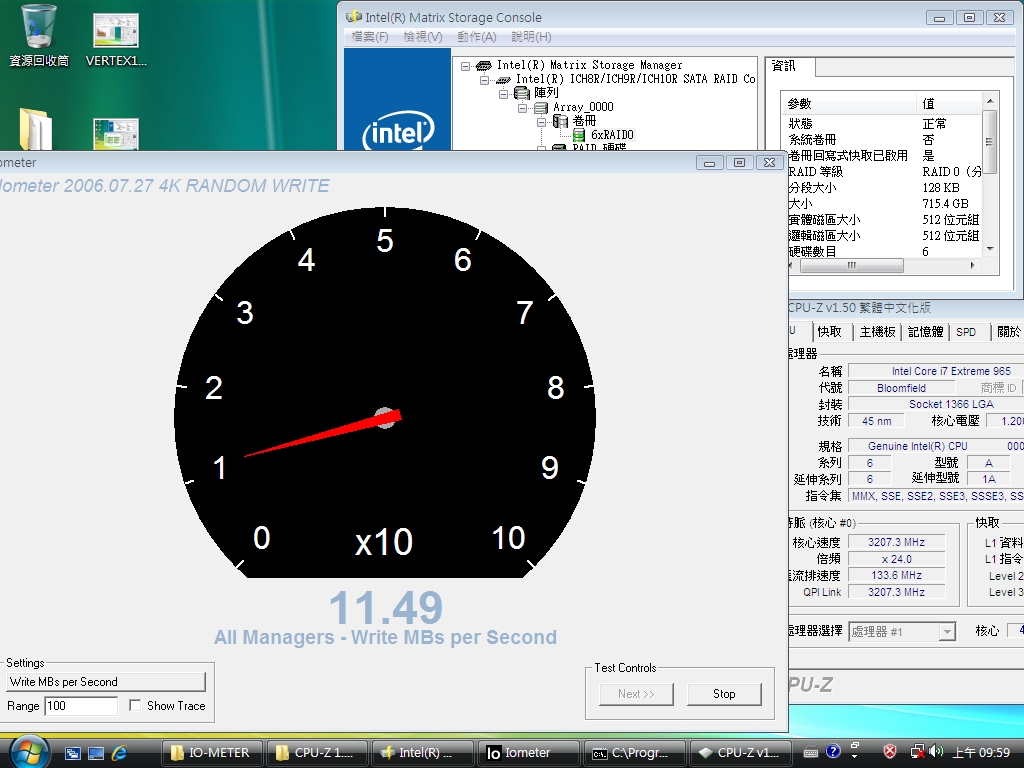Viewport: 1024px width, 768px height.
Task: Click the 卷冊 volumes icon in tree
Action: click(x=560, y=121)
